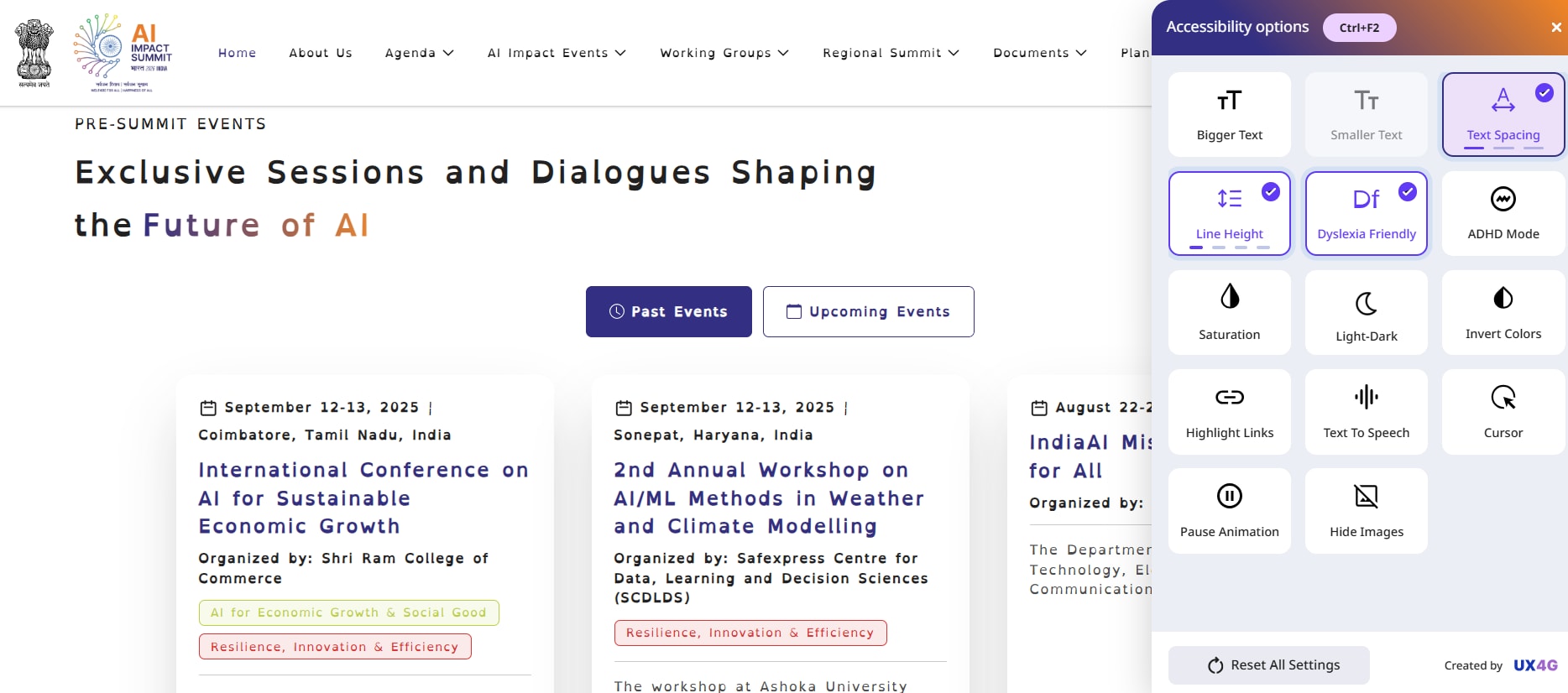Viewport: 1568px width, 693px height.
Task: Open AI Impact Events dropdown
Action: 557,53
